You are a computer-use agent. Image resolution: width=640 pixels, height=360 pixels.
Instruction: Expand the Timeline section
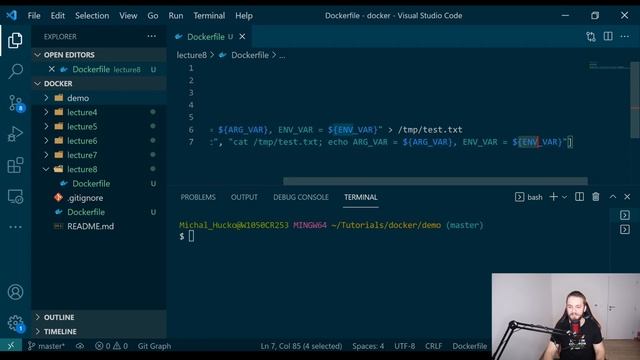(99, 331)
